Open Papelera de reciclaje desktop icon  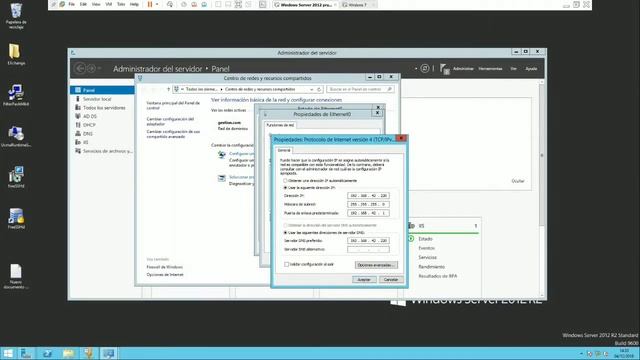click(x=16, y=16)
